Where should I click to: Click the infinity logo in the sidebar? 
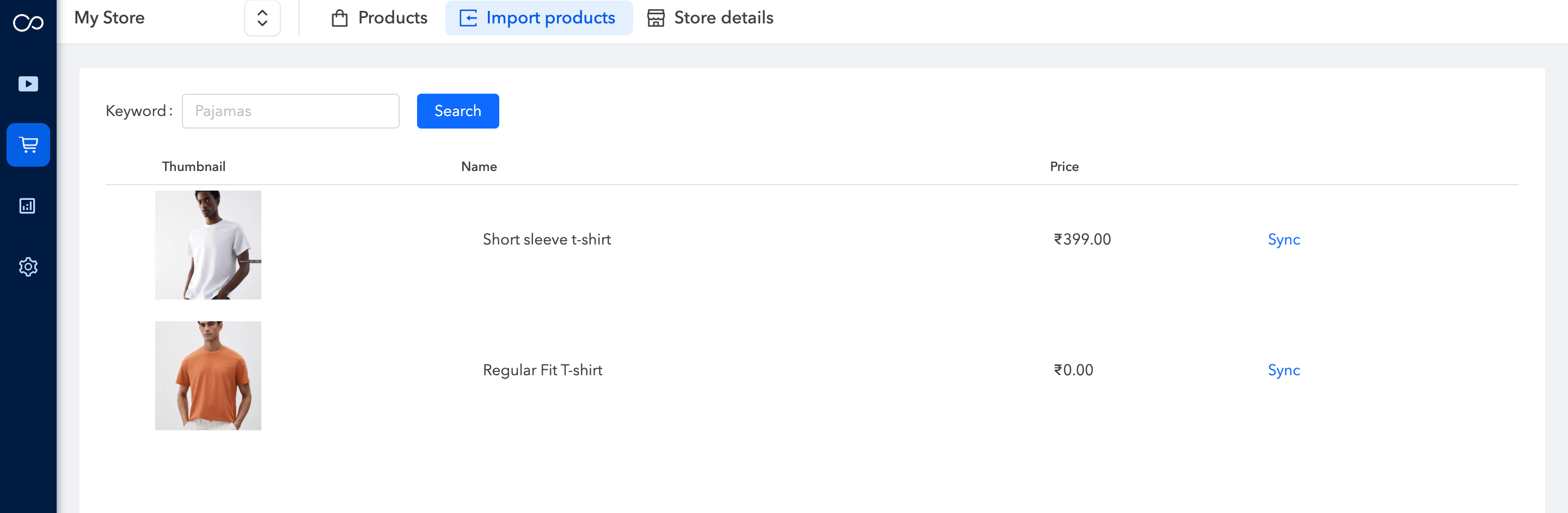point(27,21)
